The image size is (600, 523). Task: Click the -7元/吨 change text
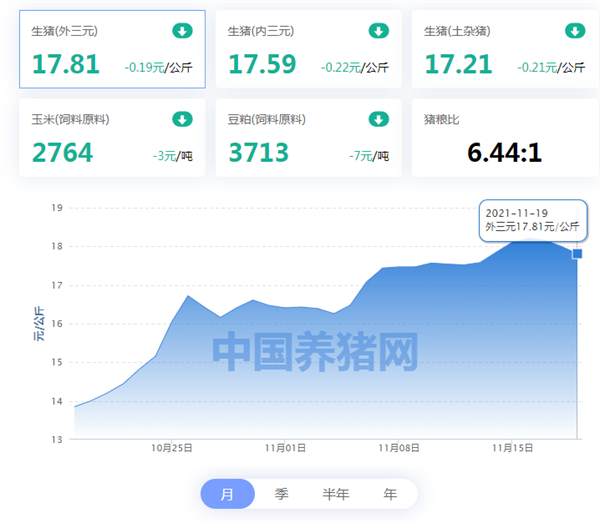point(369,156)
